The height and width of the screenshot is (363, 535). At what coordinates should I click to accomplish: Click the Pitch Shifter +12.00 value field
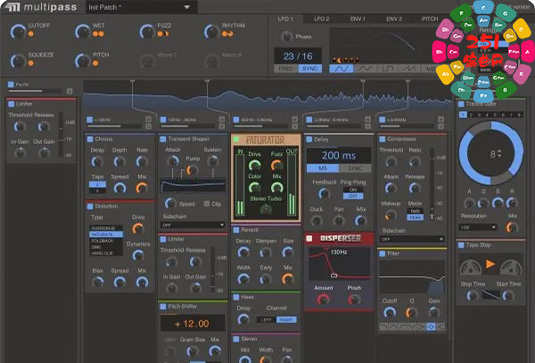click(193, 323)
